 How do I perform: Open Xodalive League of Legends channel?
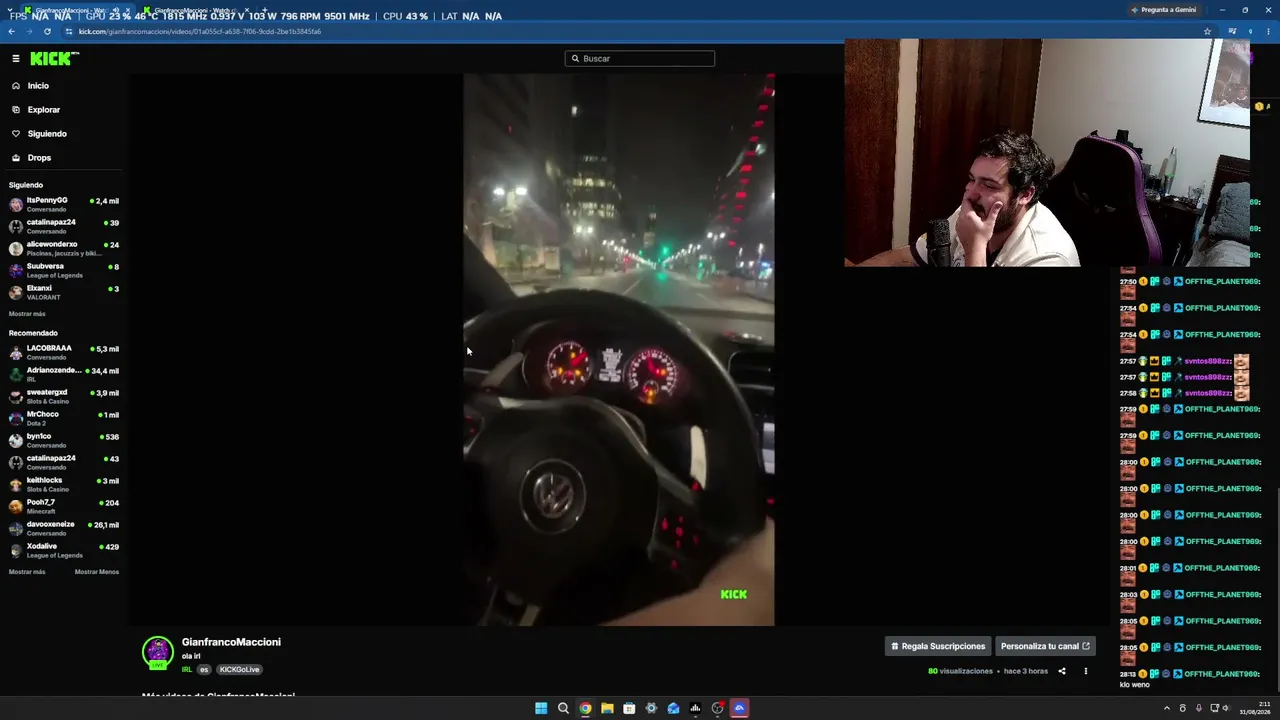tap(64, 550)
